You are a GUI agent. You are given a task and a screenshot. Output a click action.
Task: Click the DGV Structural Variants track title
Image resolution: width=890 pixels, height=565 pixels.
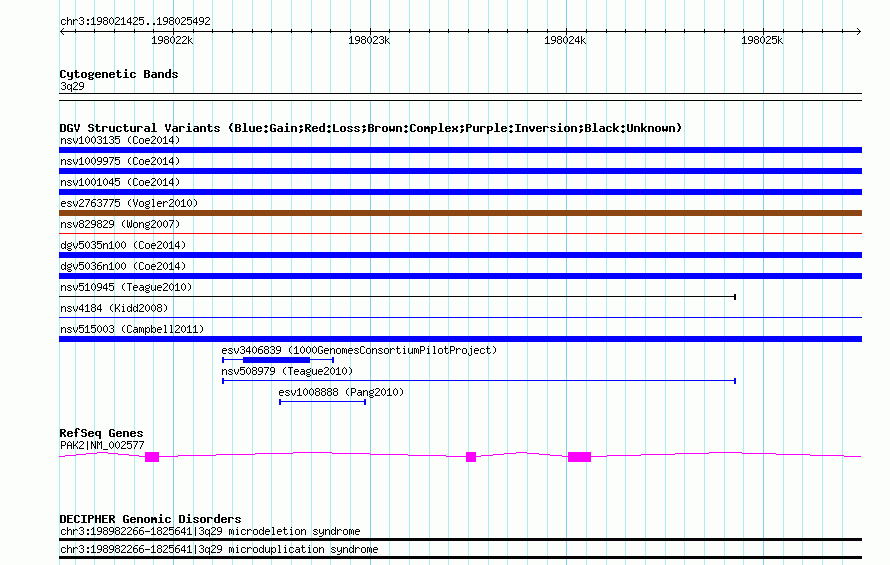pos(371,128)
